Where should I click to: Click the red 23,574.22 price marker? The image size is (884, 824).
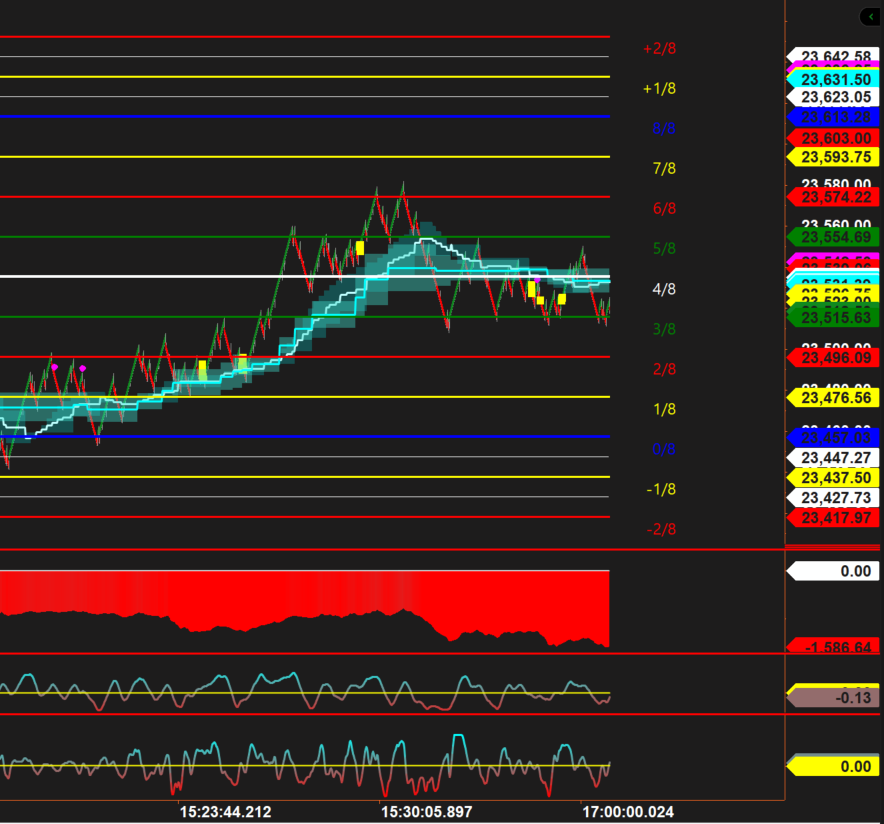[x=833, y=197]
